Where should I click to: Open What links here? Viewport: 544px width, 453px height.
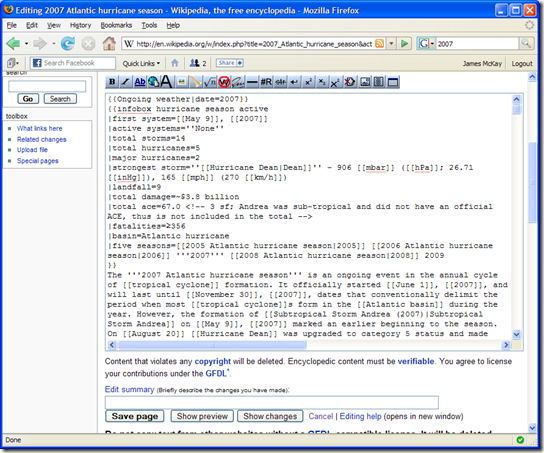(40, 128)
